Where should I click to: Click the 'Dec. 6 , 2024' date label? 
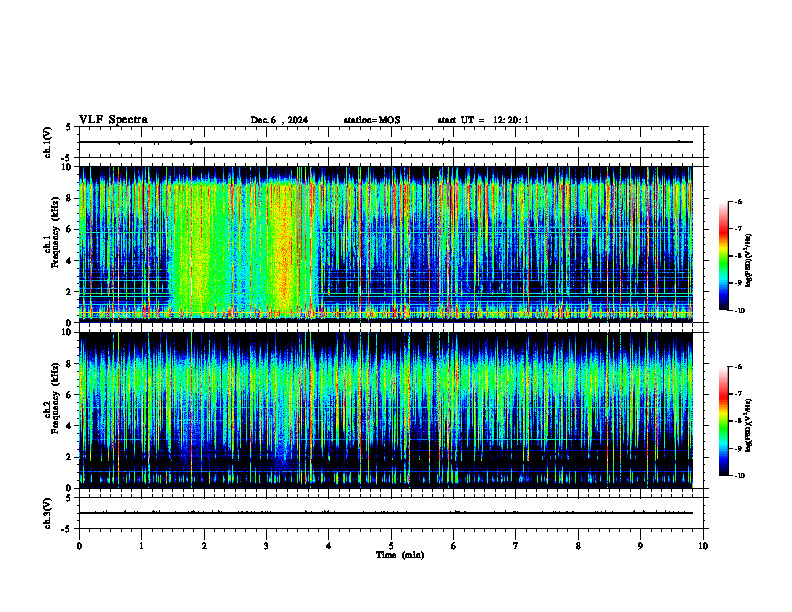pyautogui.click(x=279, y=120)
